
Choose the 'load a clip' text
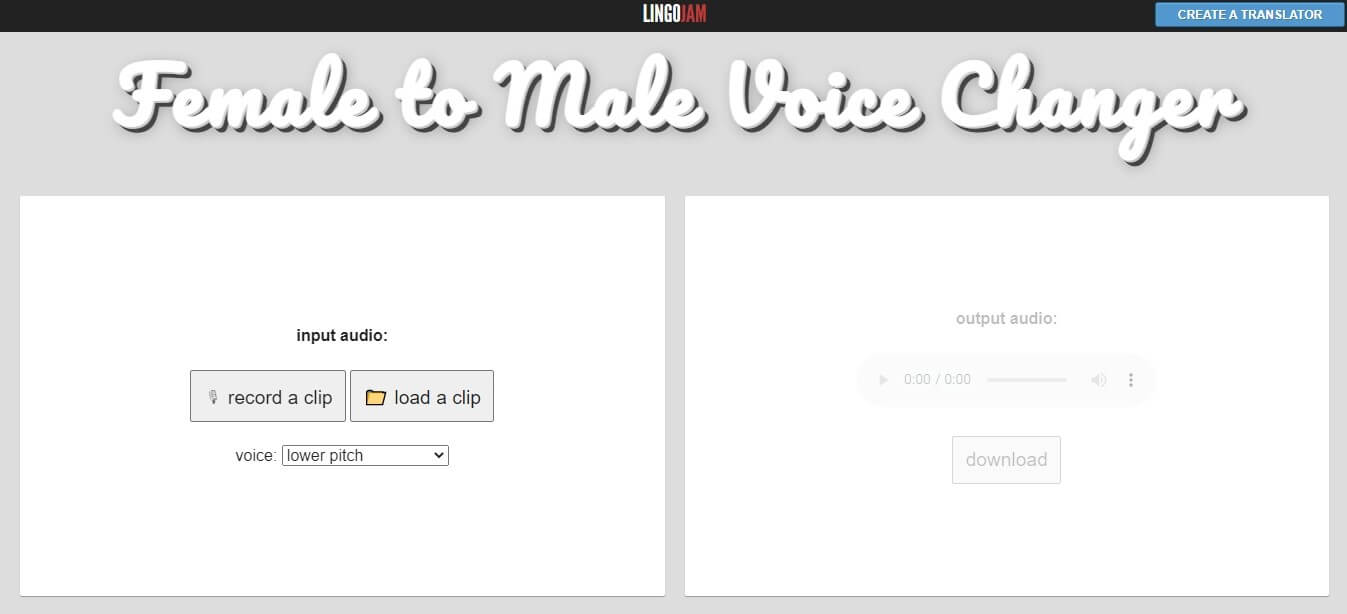(x=437, y=397)
